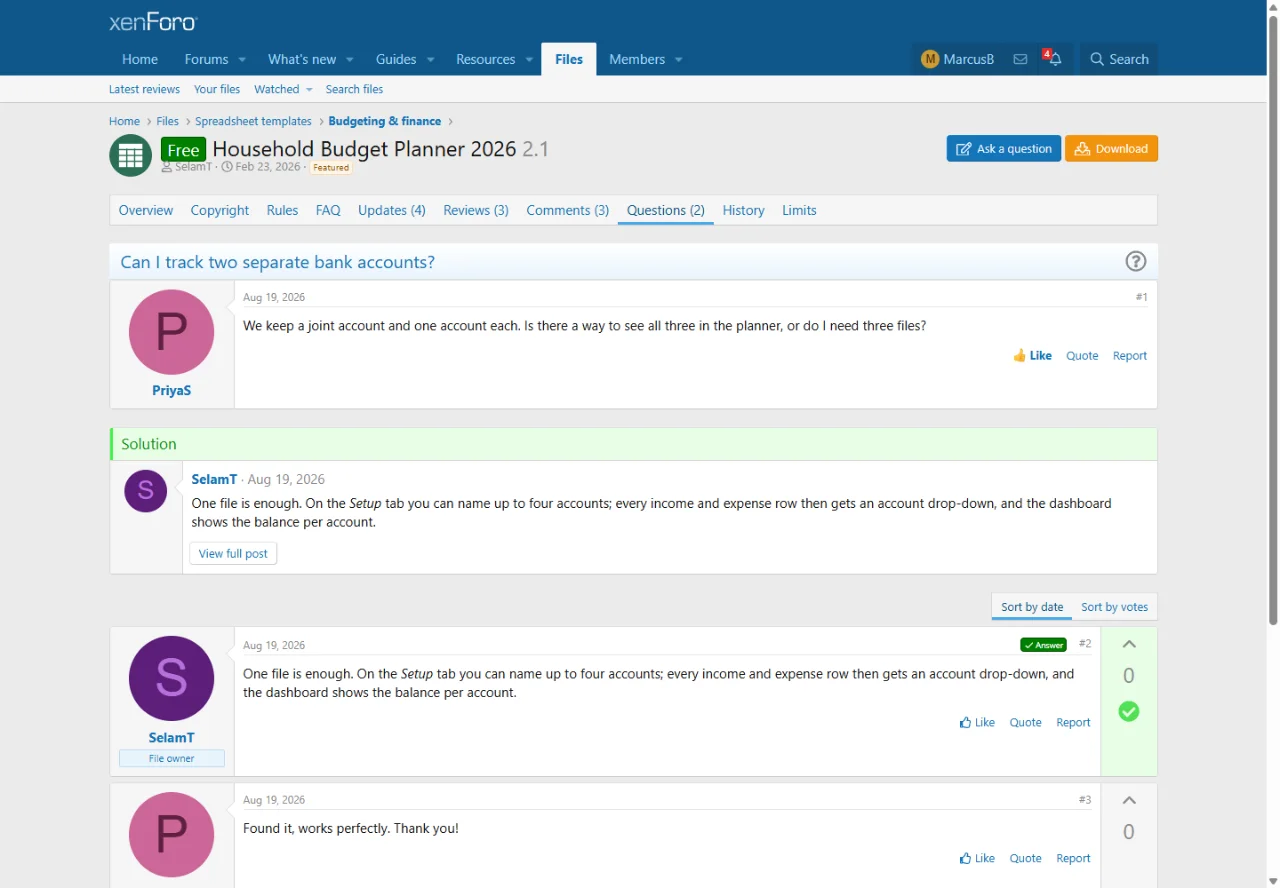Image resolution: width=1280 pixels, height=888 pixels.
Task: Click the question mark help icon
Action: (x=1135, y=261)
